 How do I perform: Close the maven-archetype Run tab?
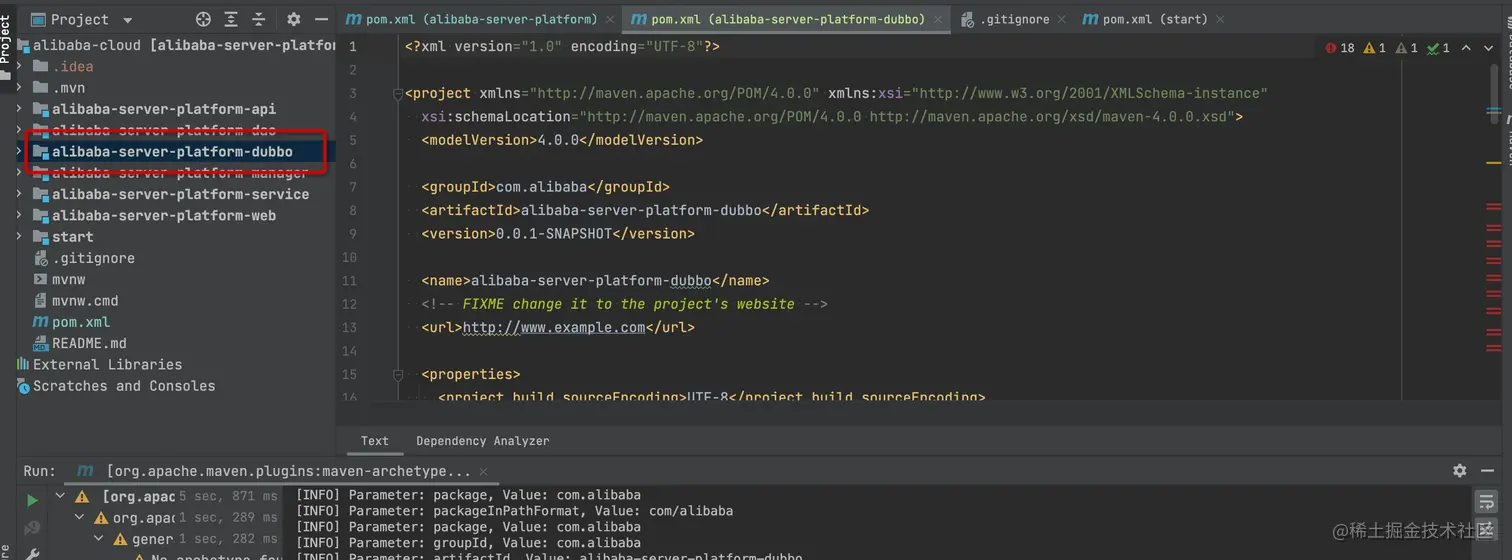coord(485,471)
